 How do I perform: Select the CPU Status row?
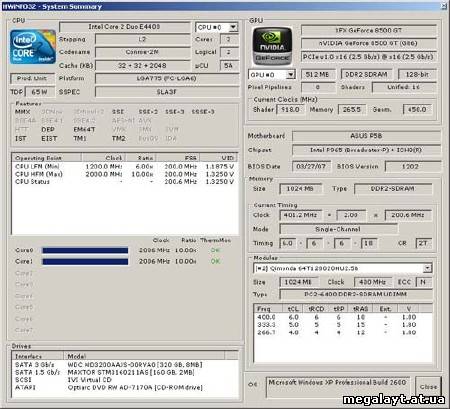click(125, 182)
